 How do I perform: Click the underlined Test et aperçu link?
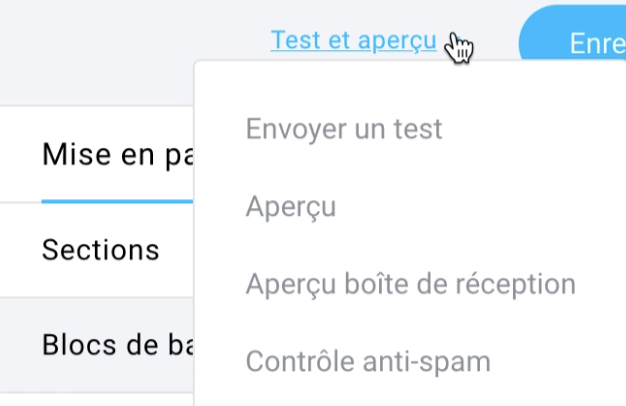tap(354, 40)
